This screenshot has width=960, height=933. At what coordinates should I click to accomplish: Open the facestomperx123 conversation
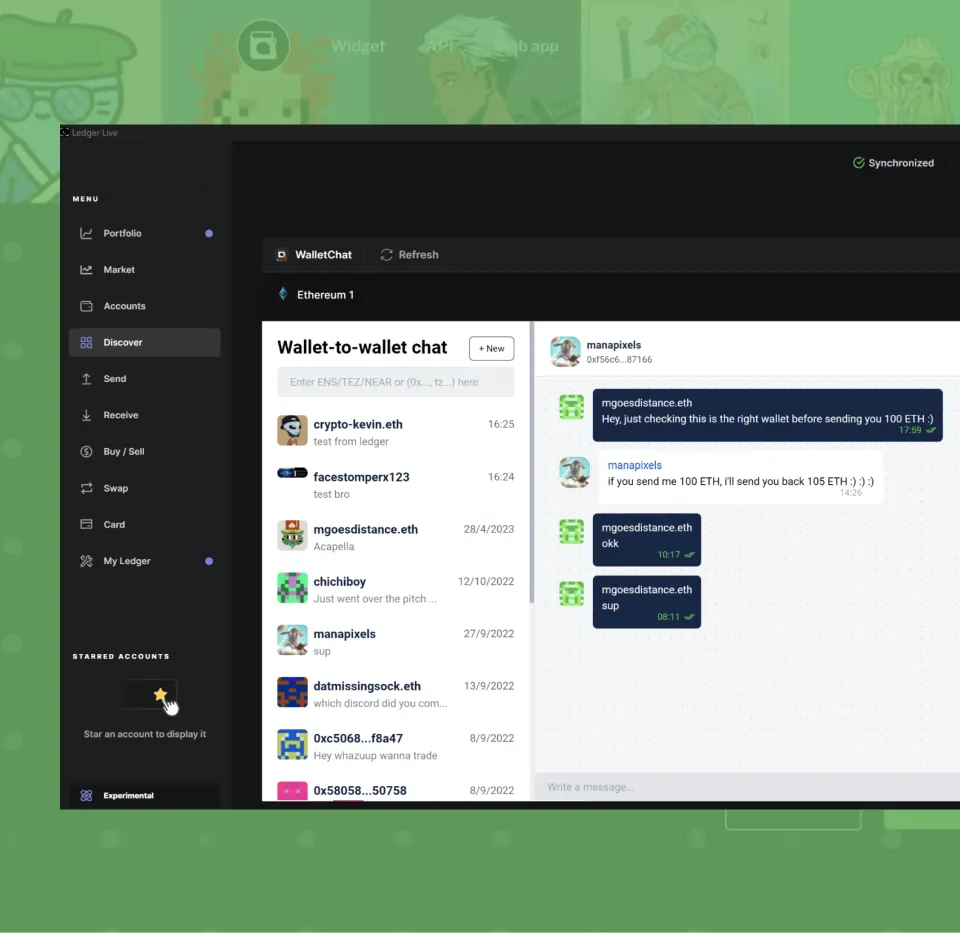pyautogui.click(x=396, y=485)
